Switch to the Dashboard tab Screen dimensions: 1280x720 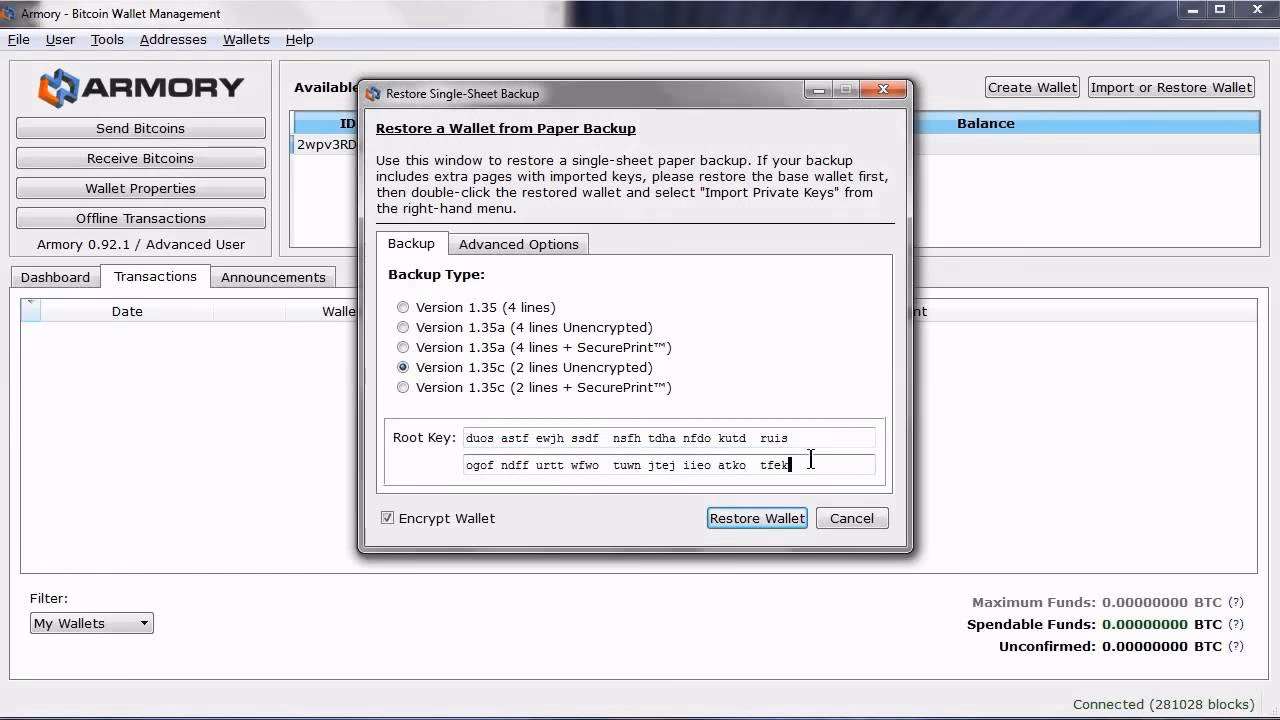pyautogui.click(x=55, y=277)
